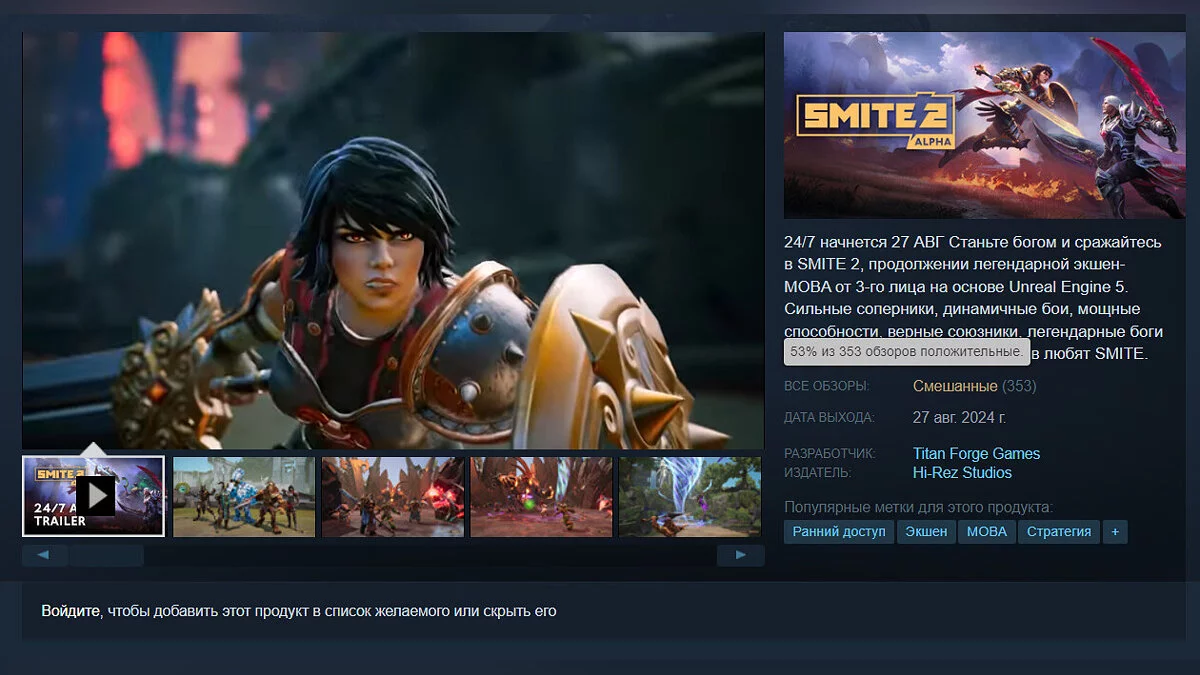Viewport: 1200px width, 675px height.
Task: Select the fifth thumbnail with lightning
Action: pyautogui.click(x=690, y=496)
